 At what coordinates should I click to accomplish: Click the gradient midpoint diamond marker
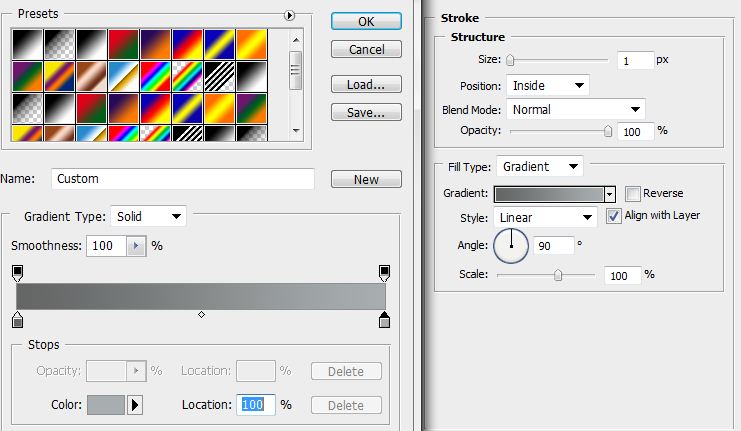pos(201,314)
